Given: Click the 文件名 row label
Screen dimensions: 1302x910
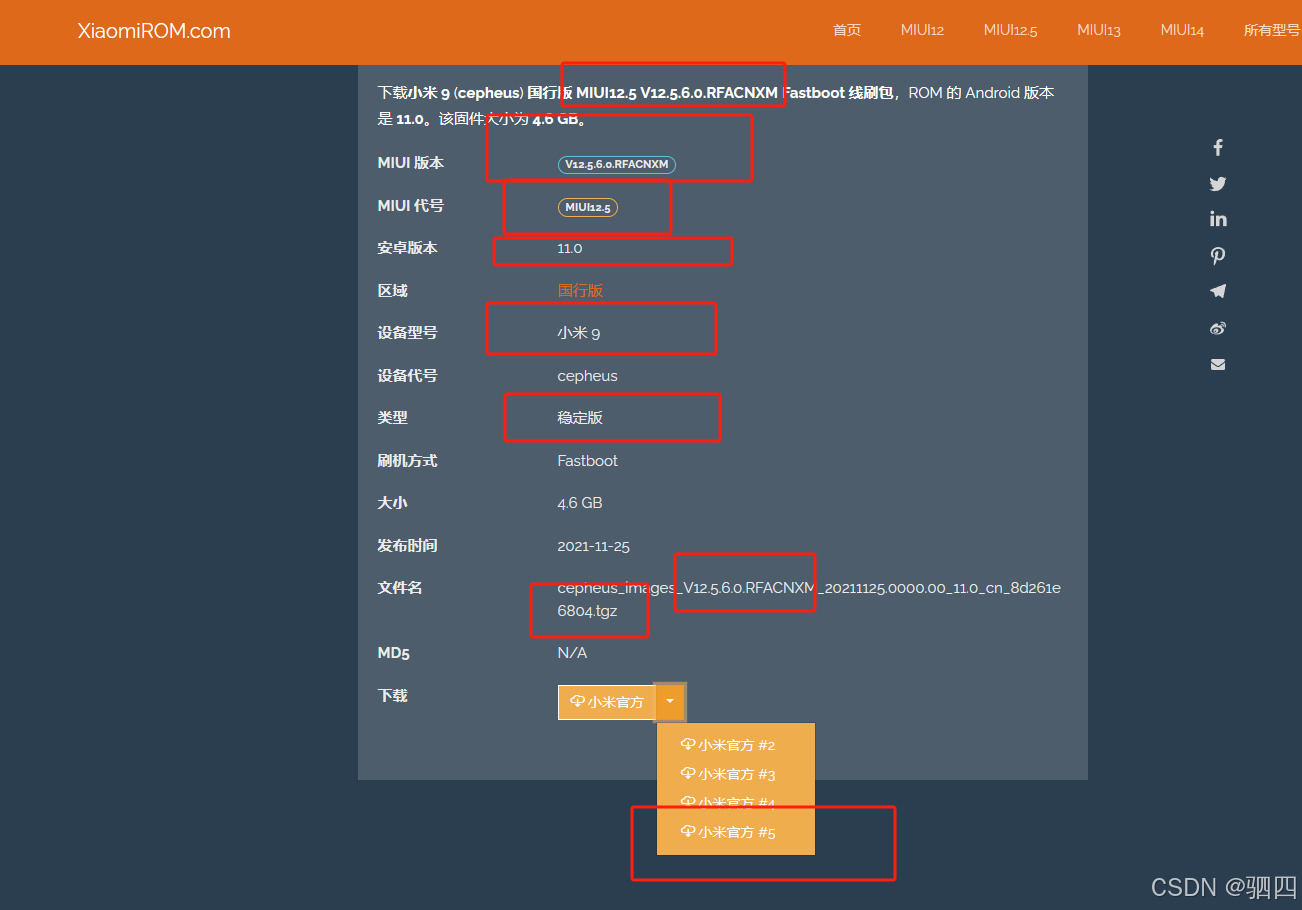Looking at the screenshot, I should [400, 588].
